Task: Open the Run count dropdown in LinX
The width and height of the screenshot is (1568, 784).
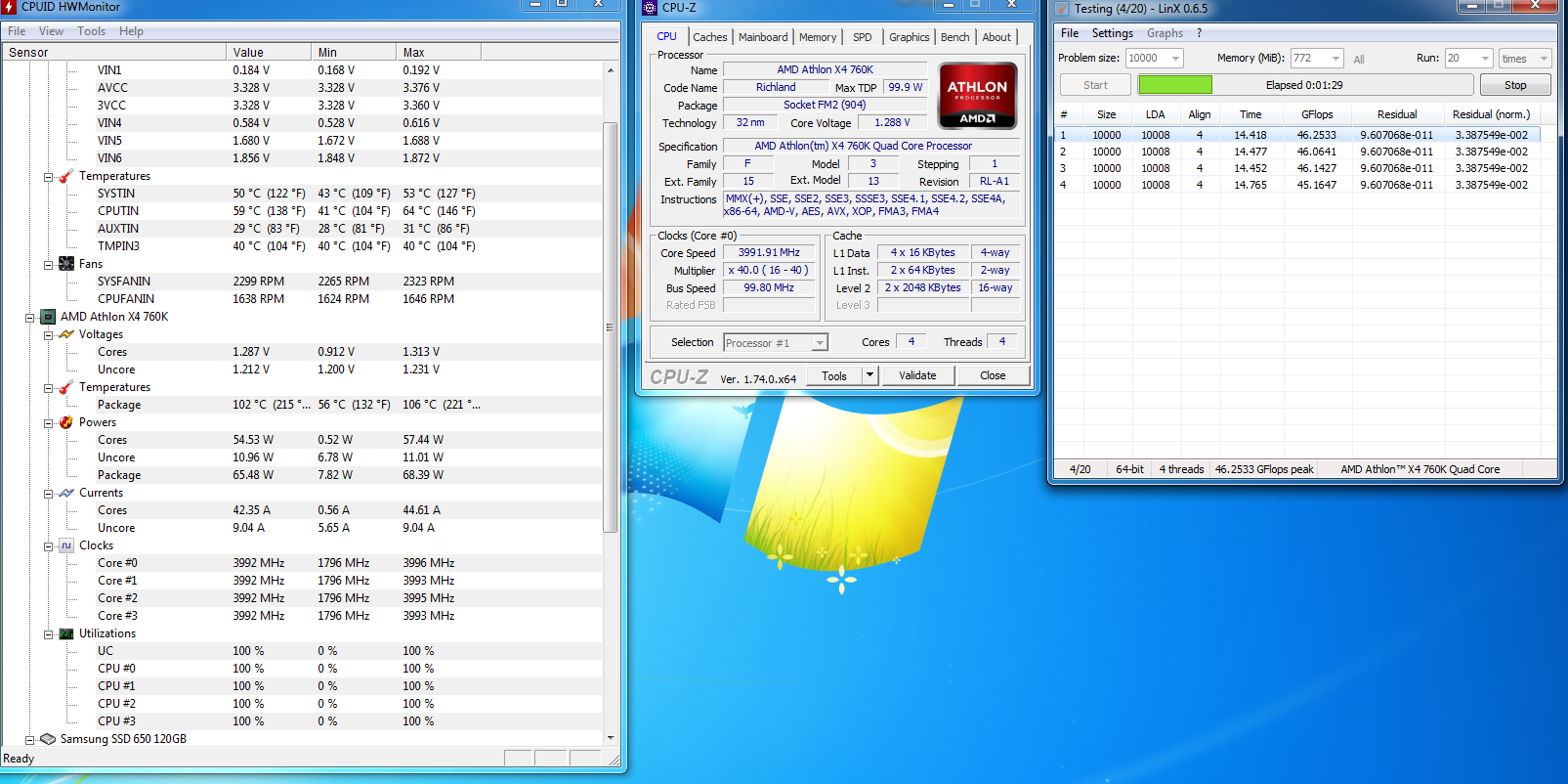Action: pos(1485,59)
